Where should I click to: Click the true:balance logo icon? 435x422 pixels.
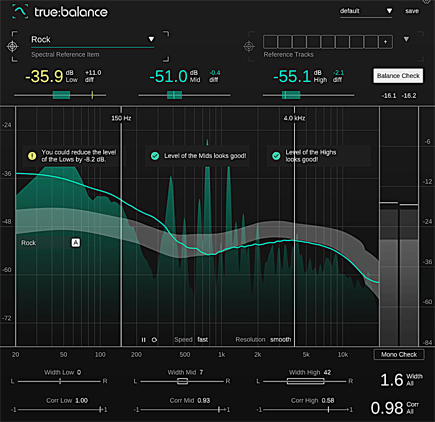(20, 12)
